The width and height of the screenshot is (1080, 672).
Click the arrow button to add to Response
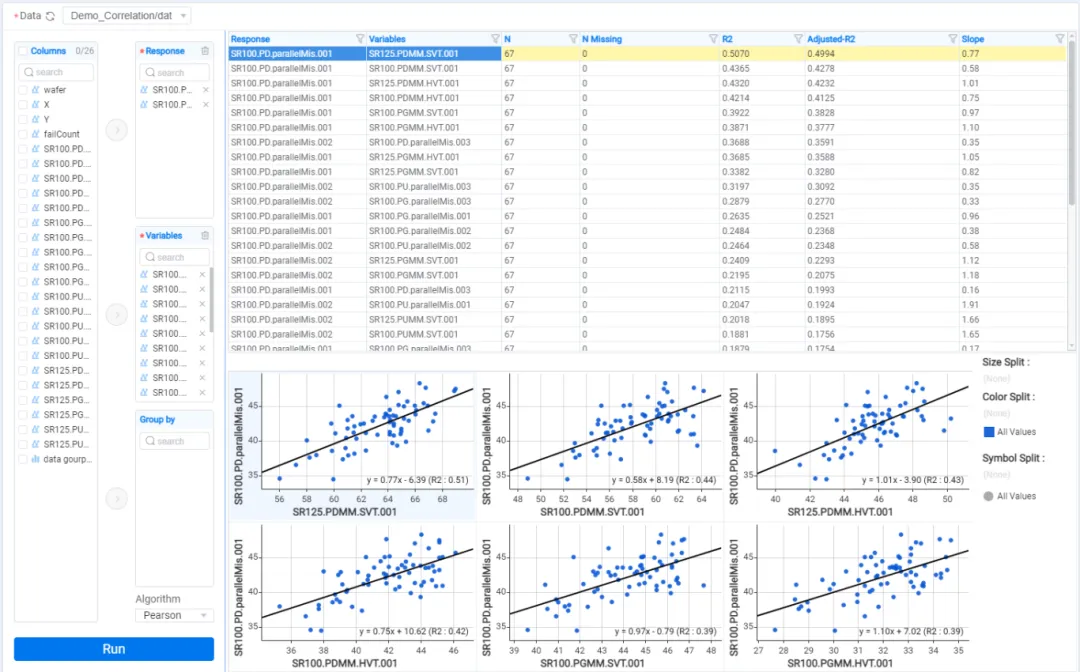(117, 129)
